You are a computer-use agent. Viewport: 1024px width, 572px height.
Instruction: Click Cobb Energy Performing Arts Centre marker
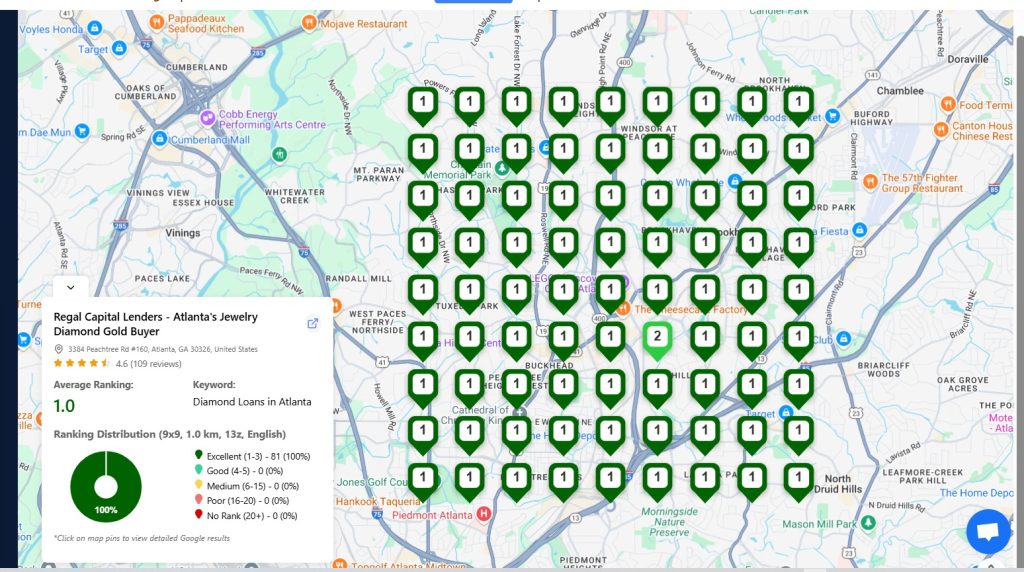point(208,118)
